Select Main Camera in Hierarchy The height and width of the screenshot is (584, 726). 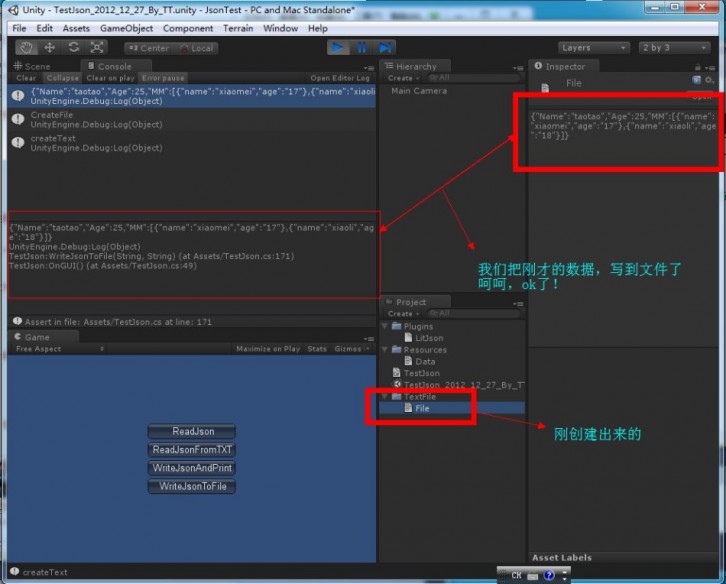click(x=419, y=91)
